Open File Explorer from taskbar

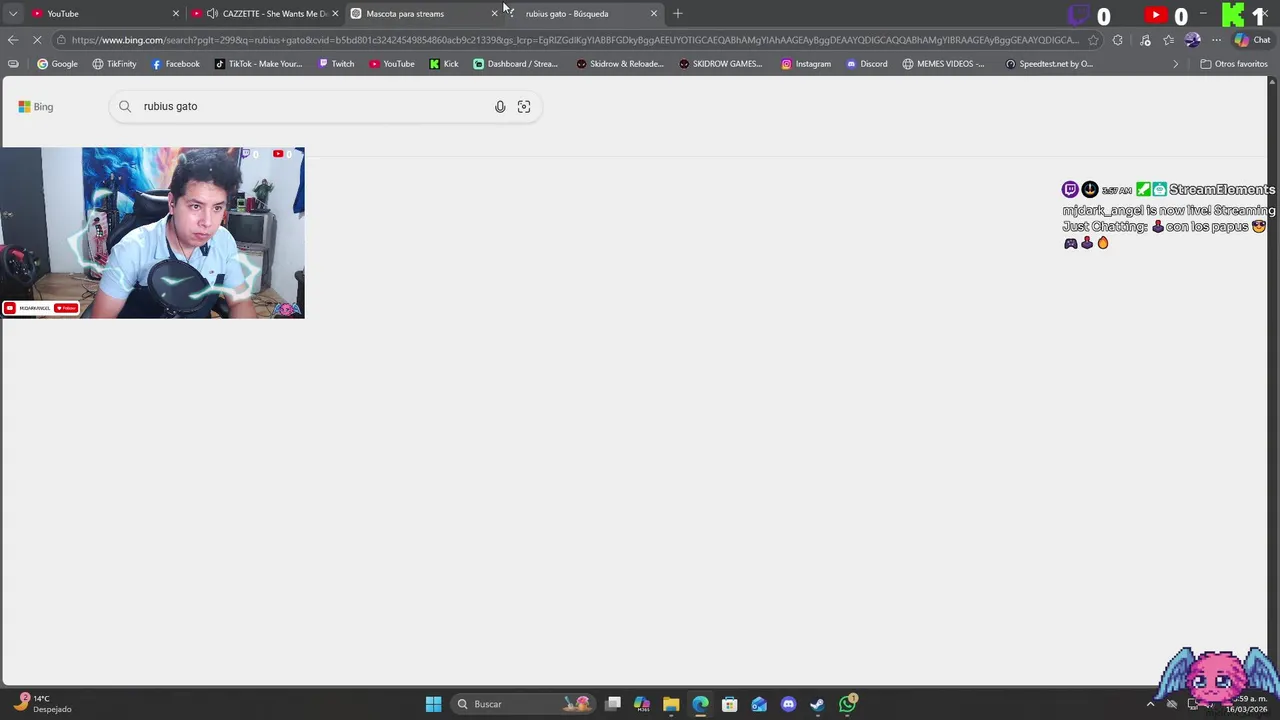coord(671,704)
